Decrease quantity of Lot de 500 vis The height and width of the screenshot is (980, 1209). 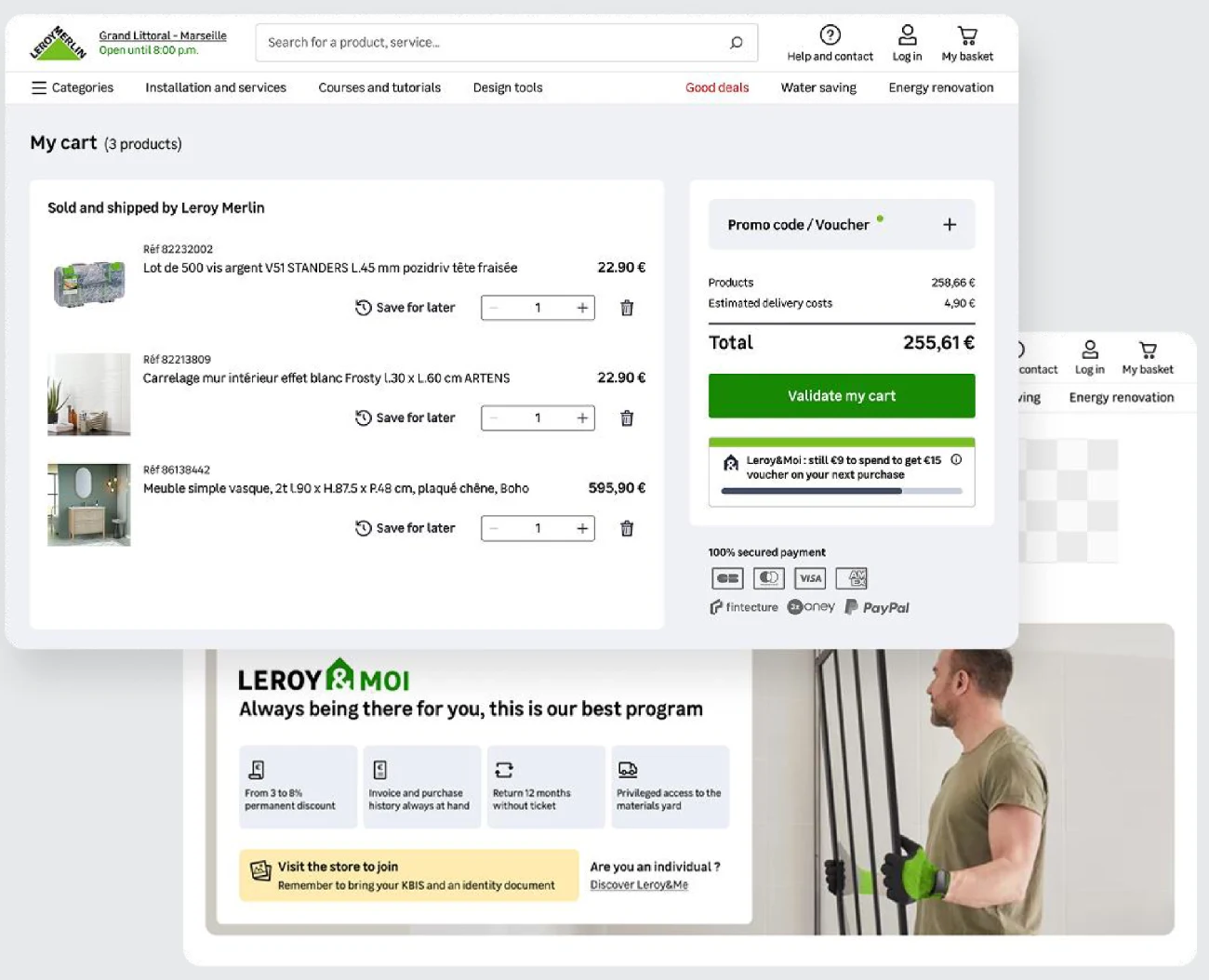coord(494,308)
